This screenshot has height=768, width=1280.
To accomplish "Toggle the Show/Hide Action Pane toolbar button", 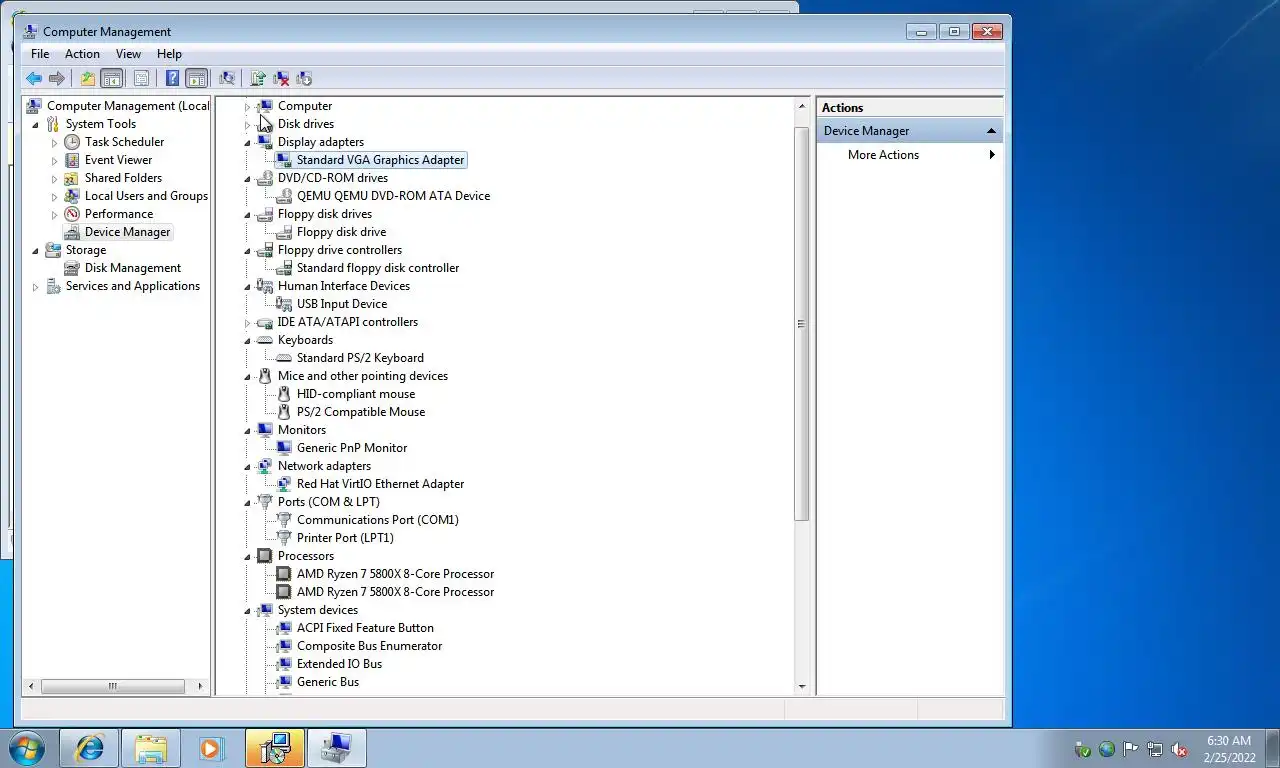I will pyautogui.click(x=197, y=78).
